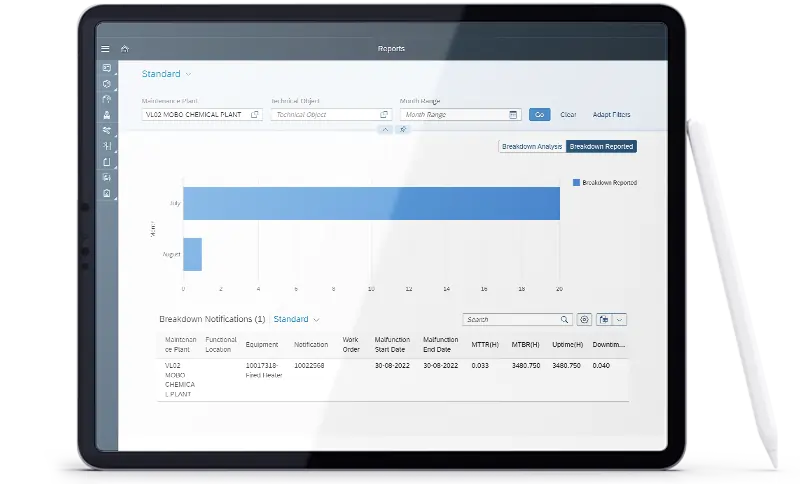Click the Adapt Filters link
Viewport: 800px width, 484px height.
(611, 115)
